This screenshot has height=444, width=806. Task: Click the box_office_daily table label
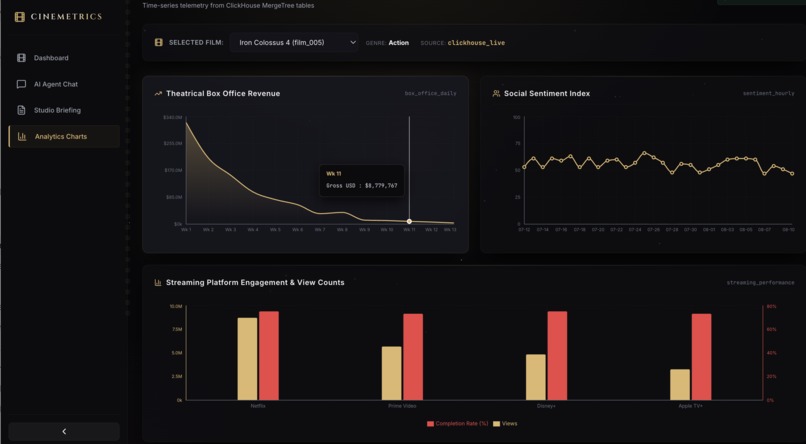(x=430, y=94)
